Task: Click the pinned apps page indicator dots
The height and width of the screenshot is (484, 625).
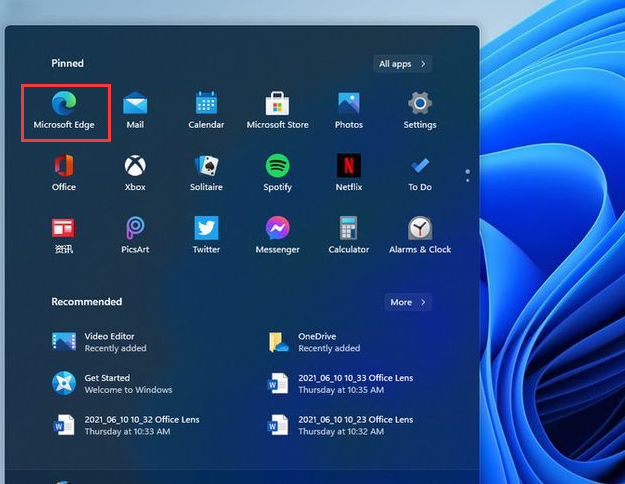Action: (x=466, y=175)
